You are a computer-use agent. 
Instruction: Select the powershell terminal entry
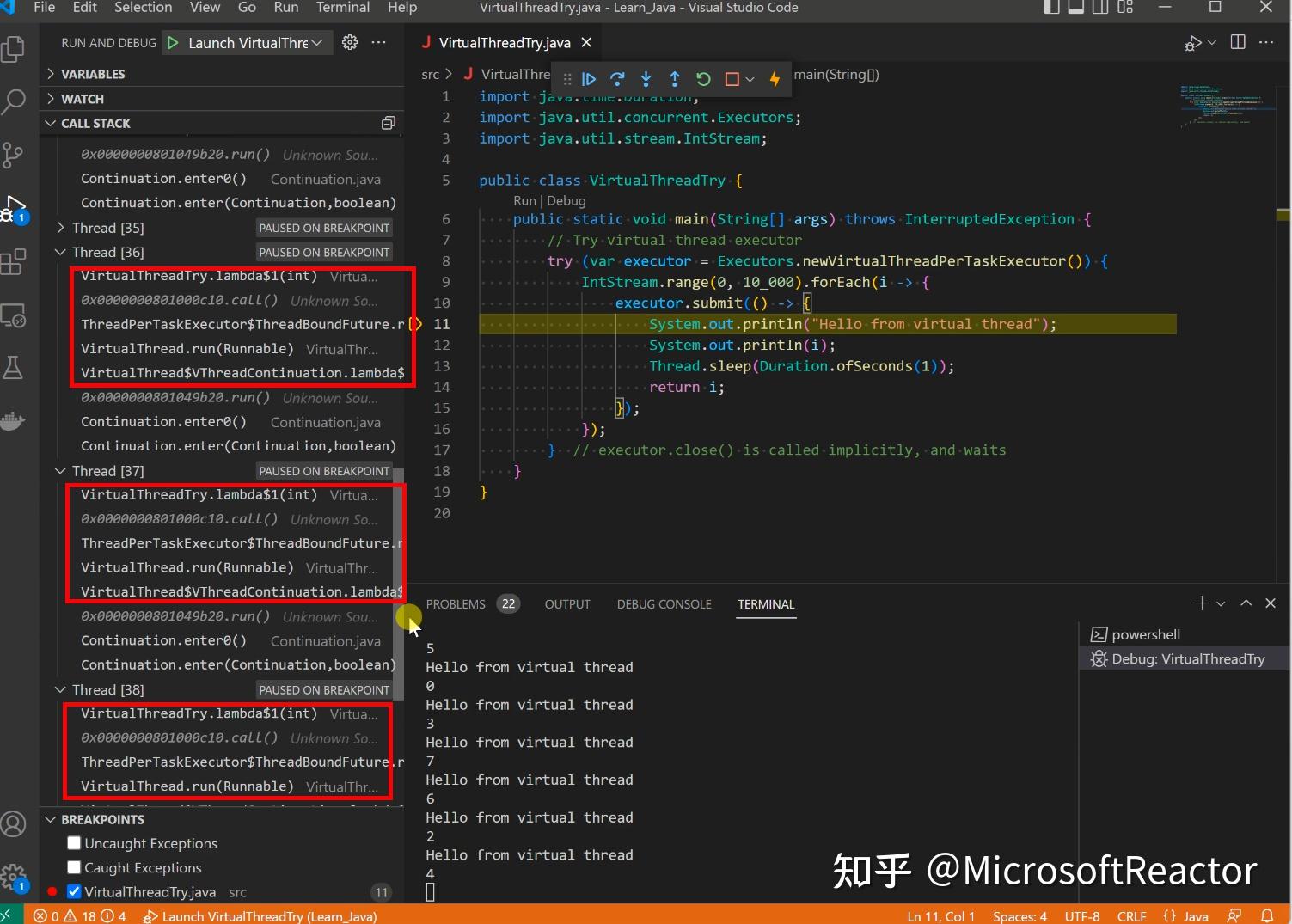pos(1145,634)
